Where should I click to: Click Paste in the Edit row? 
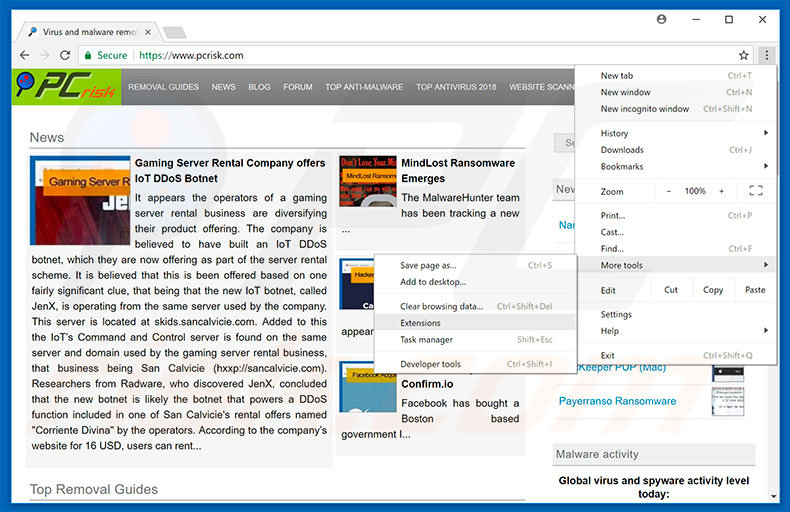[x=755, y=290]
